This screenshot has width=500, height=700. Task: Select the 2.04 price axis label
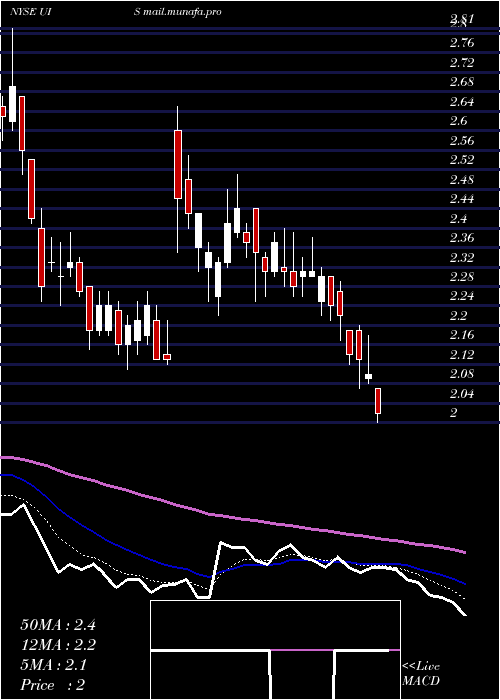pyautogui.click(x=462, y=393)
